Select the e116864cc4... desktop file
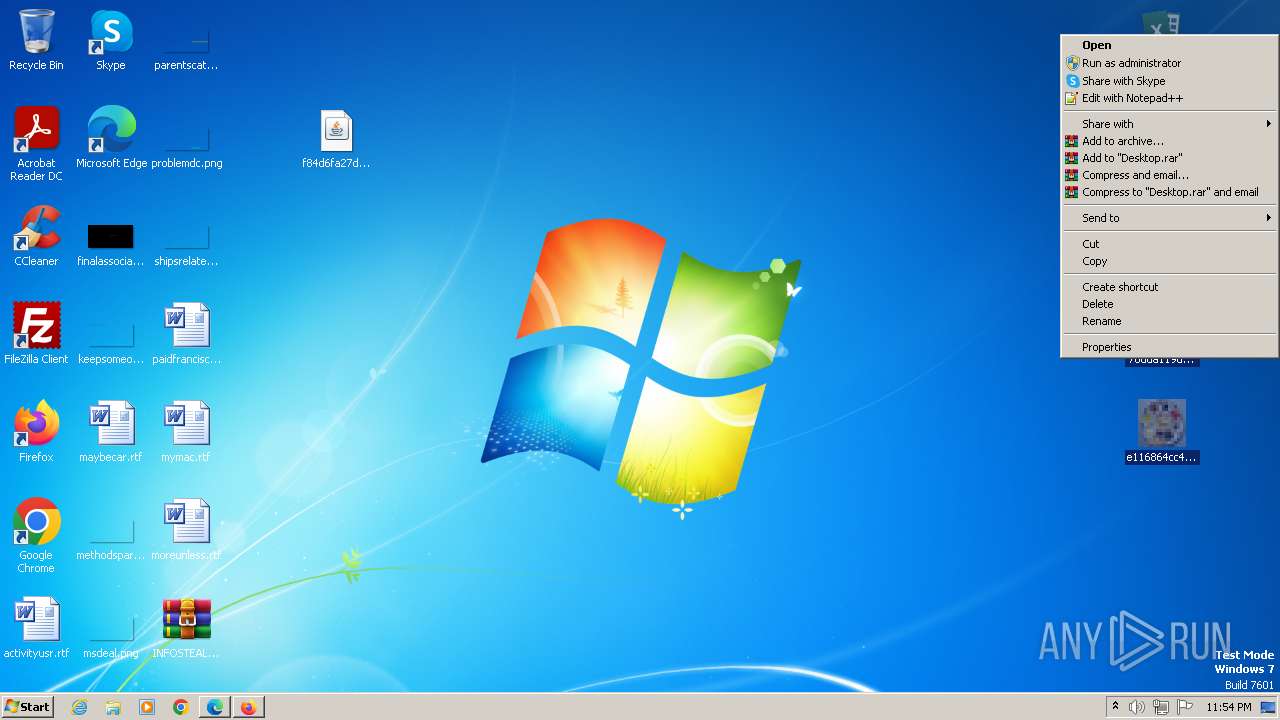The image size is (1280, 720). click(x=1162, y=432)
